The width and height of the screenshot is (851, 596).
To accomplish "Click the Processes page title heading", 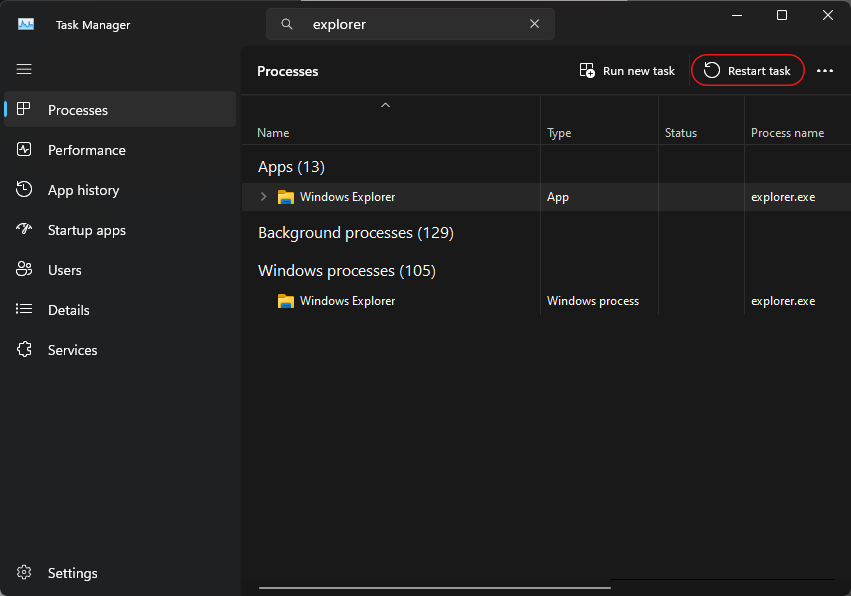I will click(288, 71).
